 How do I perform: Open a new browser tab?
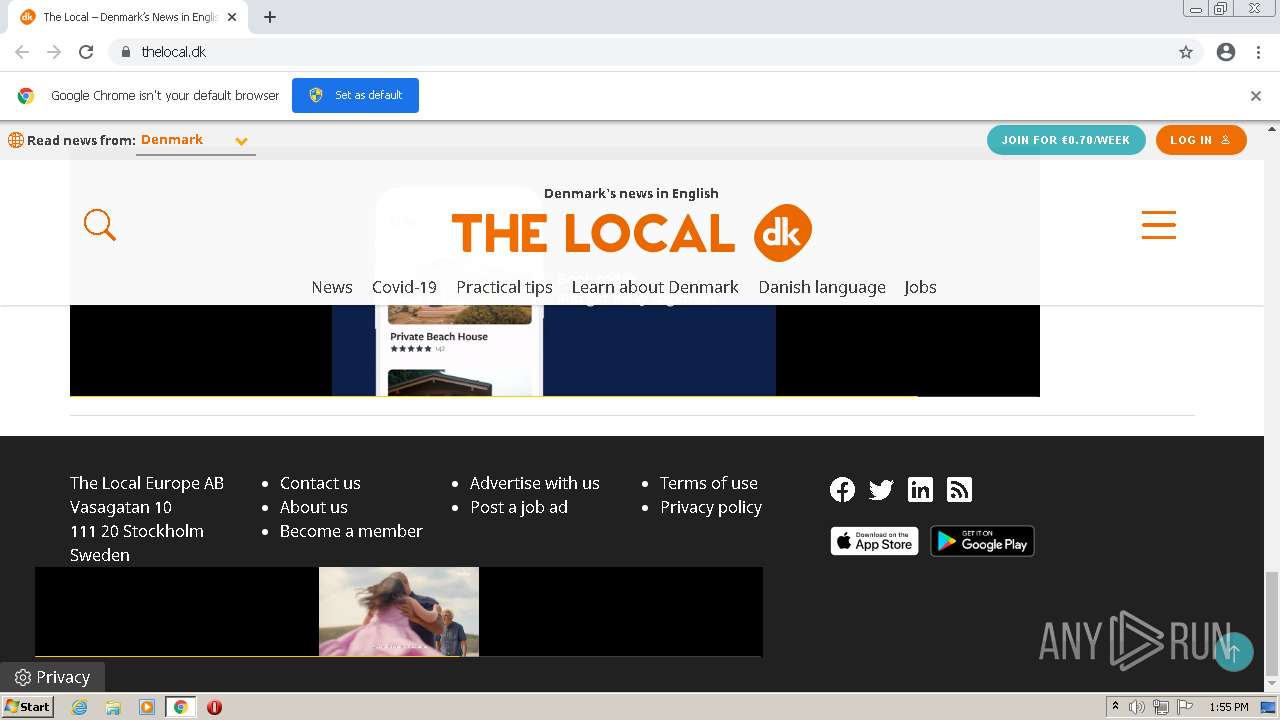pyautogui.click(x=270, y=17)
